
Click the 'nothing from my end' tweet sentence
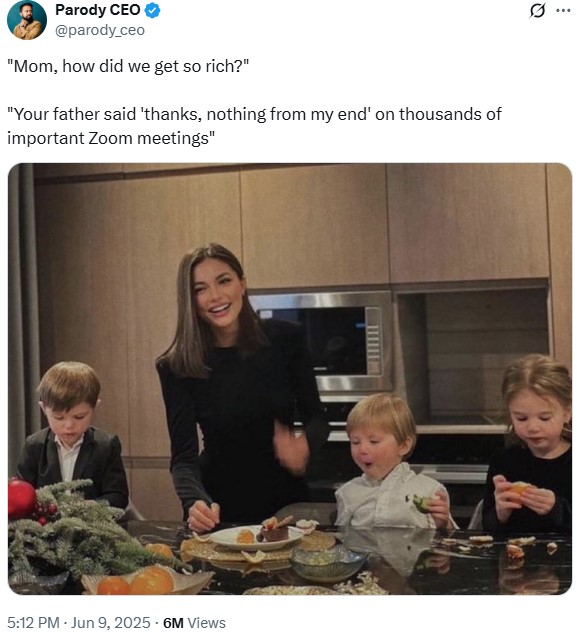[254, 114]
